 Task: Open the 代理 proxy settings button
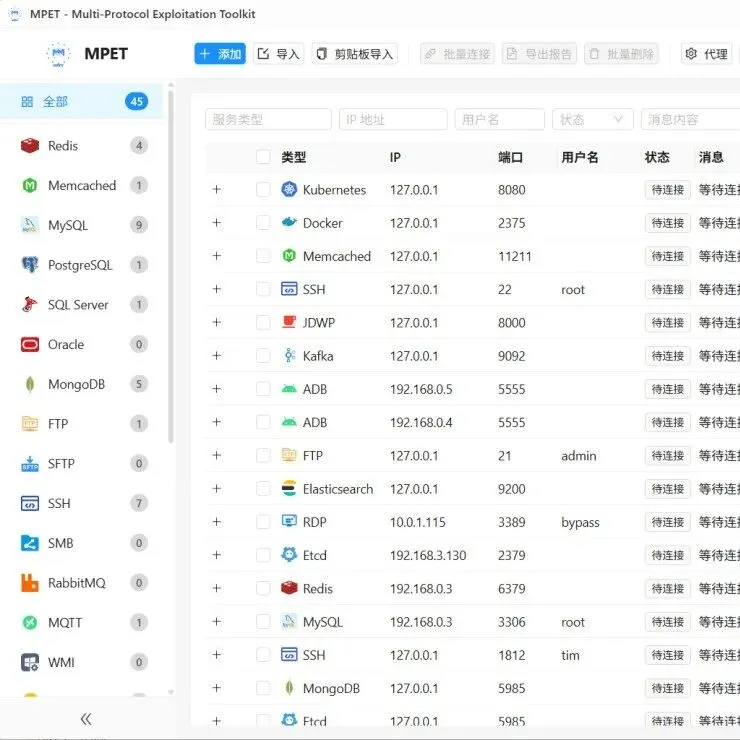tap(706, 54)
